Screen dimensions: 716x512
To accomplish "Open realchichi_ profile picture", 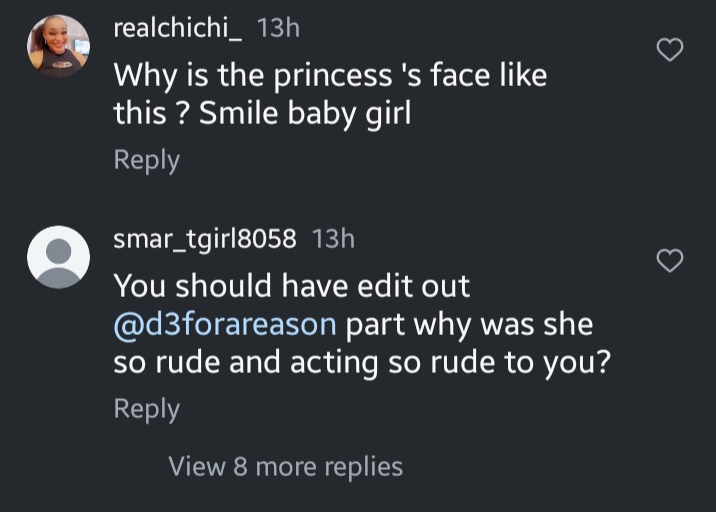I will 58,46.
